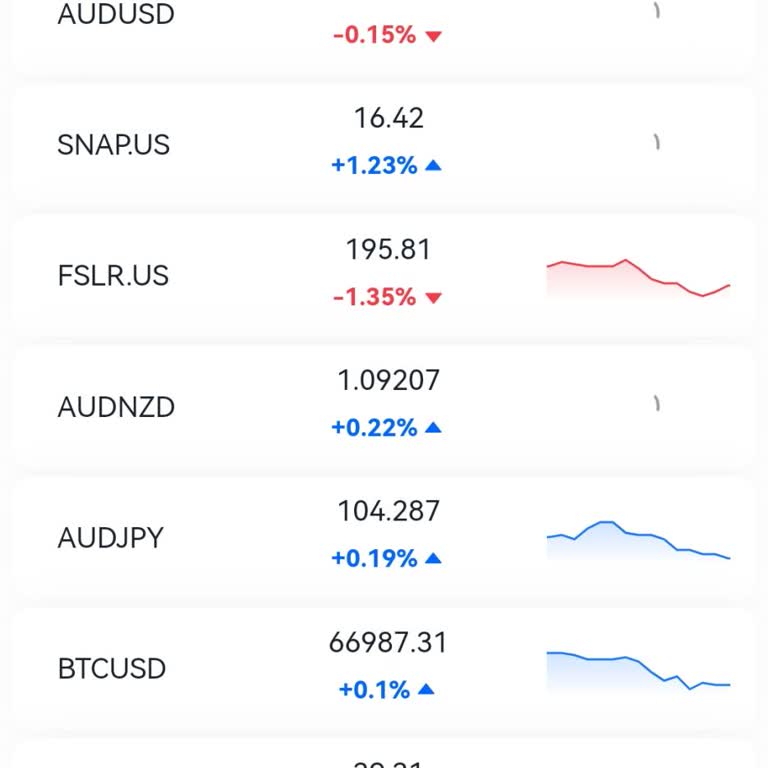This screenshot has height=768, width=768.
Task: Select the FSLR.US symbol name
Action: 114,276
